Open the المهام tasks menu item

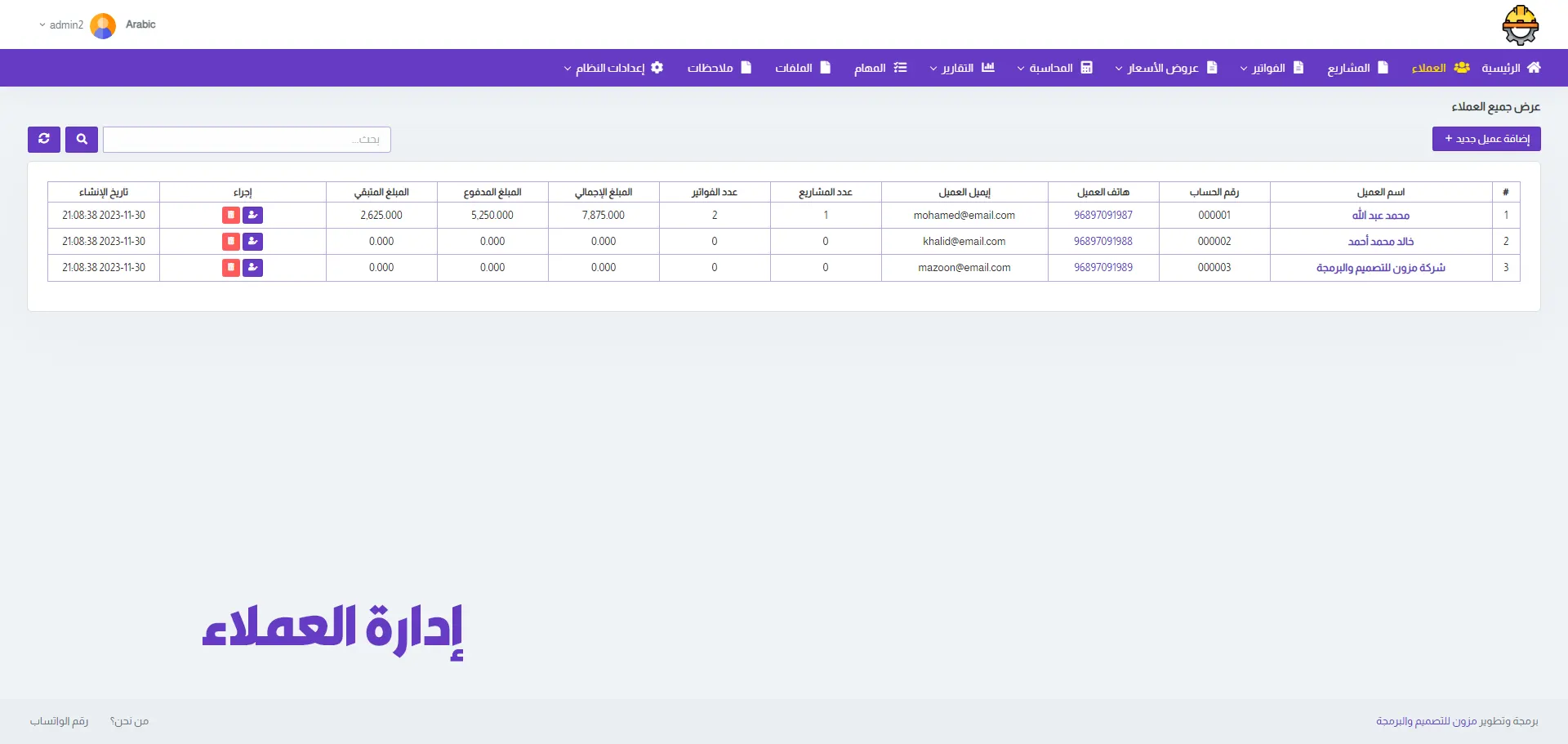(x=880, y=68)
